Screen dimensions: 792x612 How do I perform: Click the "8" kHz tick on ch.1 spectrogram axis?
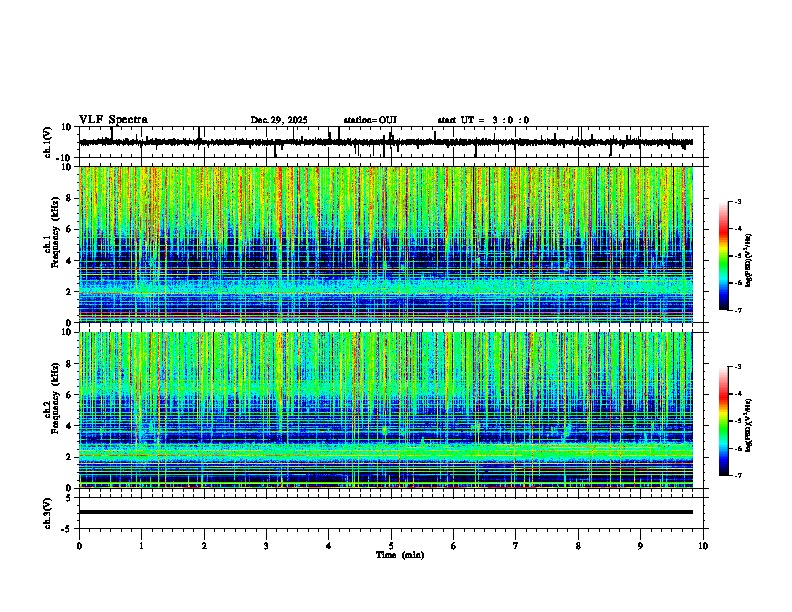coord(70,198)
